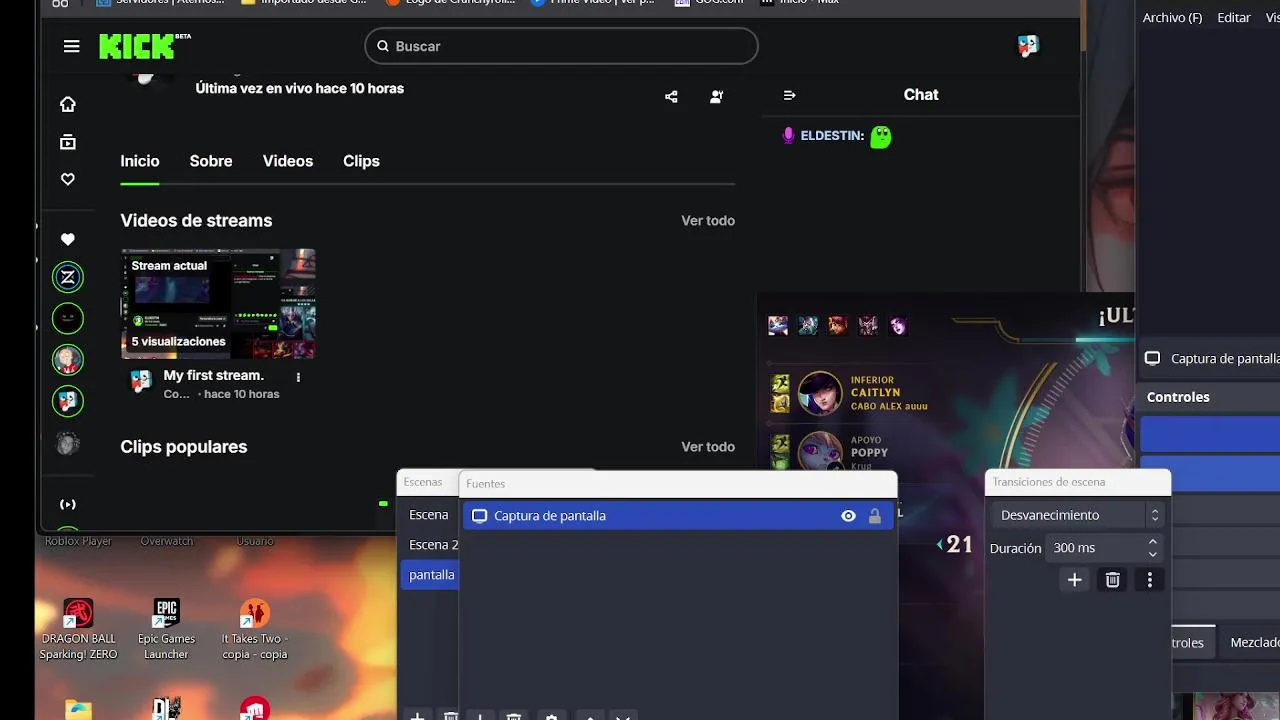The image size is (1280, 720).
Task: Click Última vez en vivo hace 10 horas text
Action: click(300, 88)
